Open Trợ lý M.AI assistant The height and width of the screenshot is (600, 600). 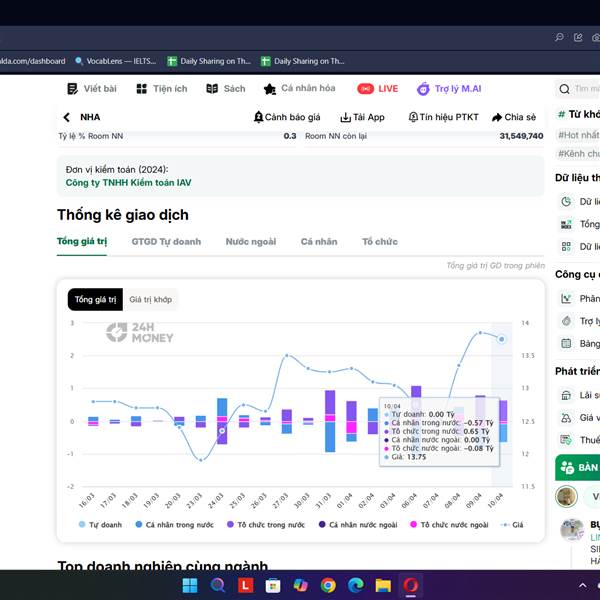(x=449, y=89)
